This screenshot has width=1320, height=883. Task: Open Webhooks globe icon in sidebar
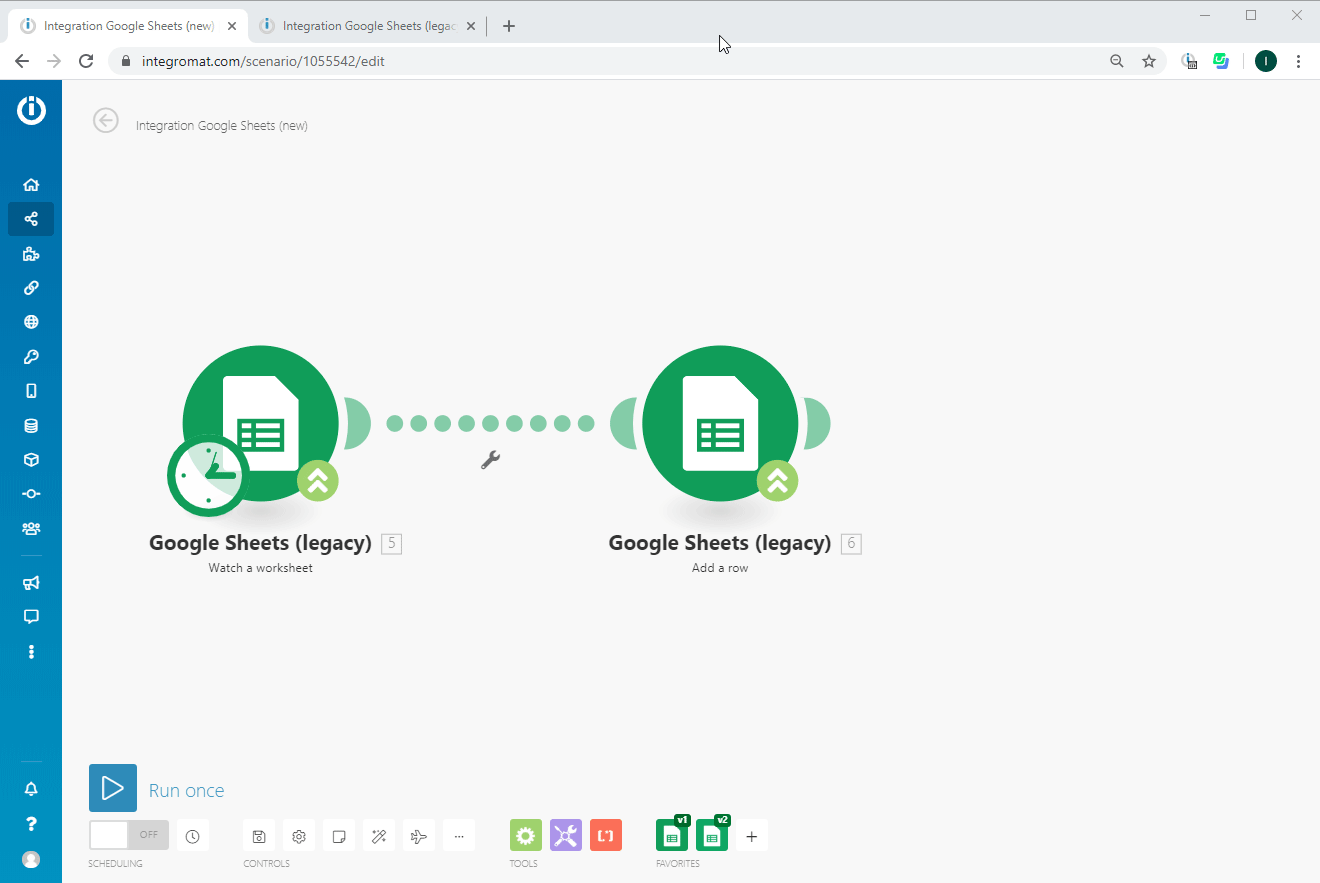31,322
